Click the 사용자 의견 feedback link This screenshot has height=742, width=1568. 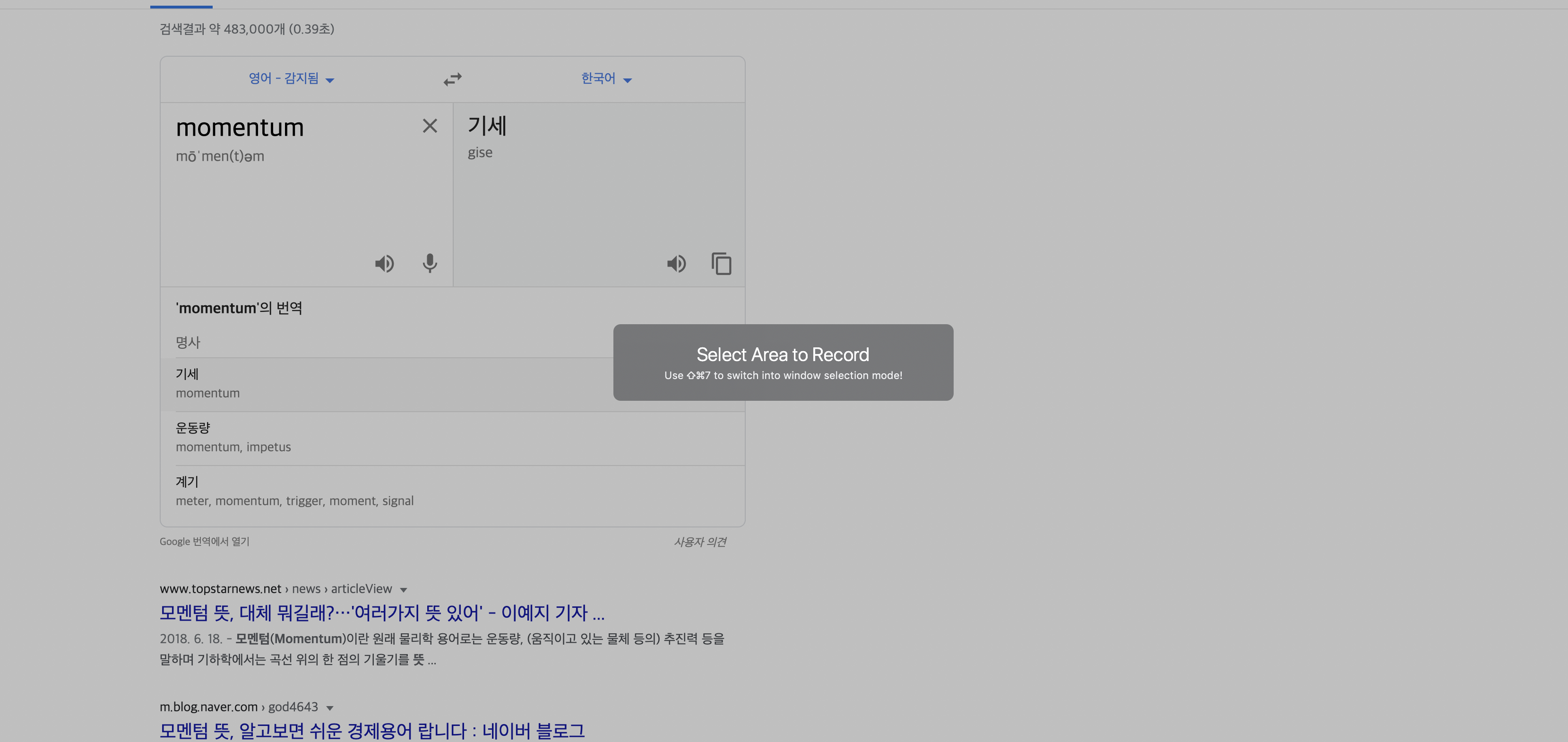coord(699,542)
